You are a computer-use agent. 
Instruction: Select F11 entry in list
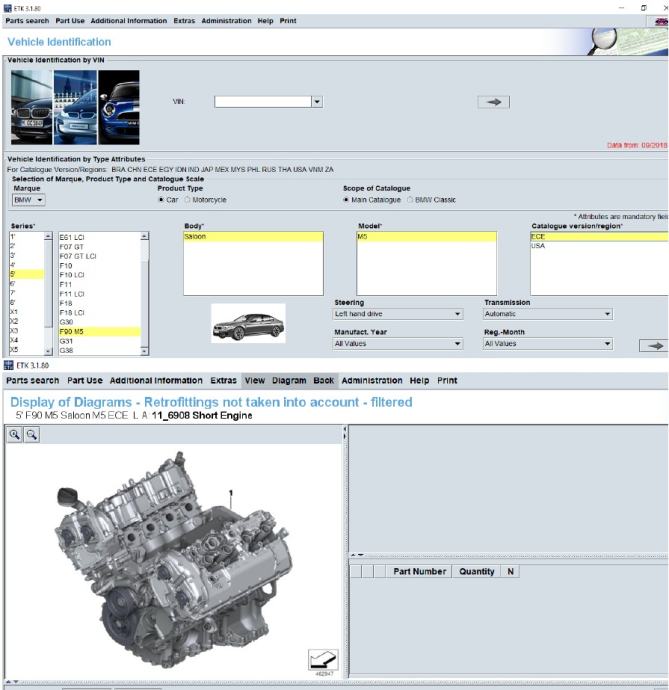pyautogui.click(x=99, y=285)
